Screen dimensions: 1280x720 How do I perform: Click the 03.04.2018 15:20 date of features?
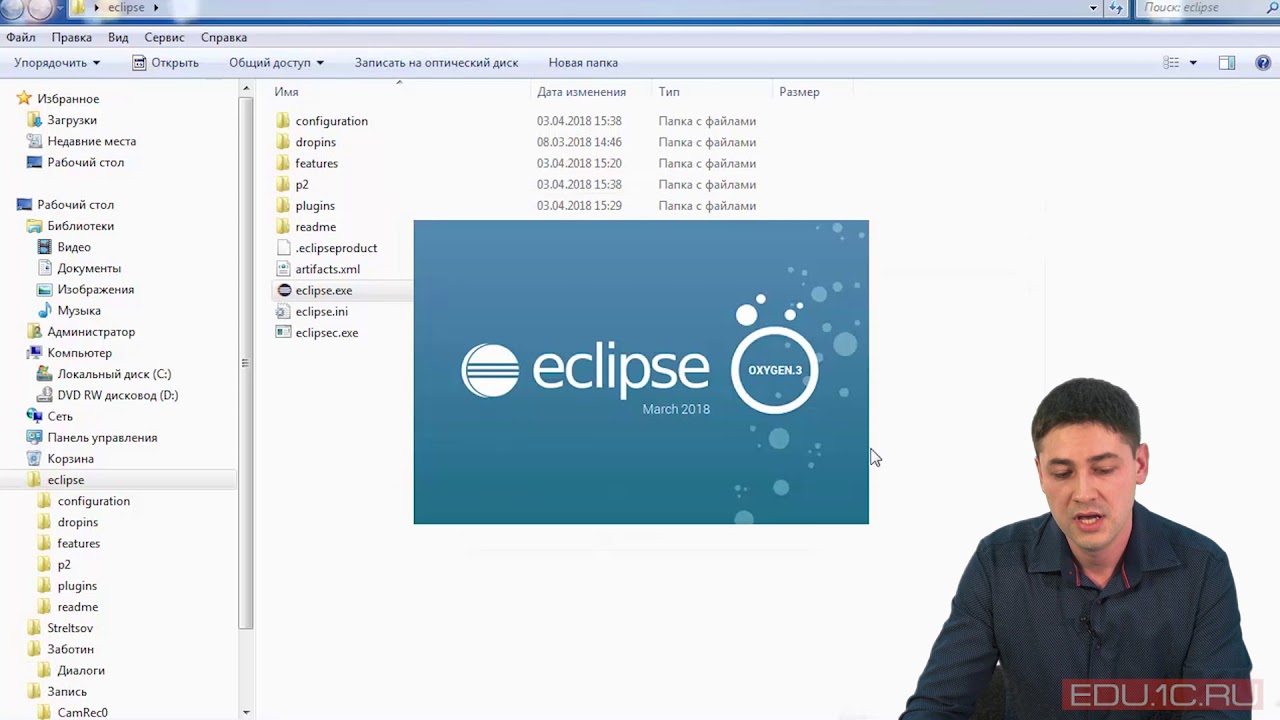pyautogui.click(x=579, y=163)
